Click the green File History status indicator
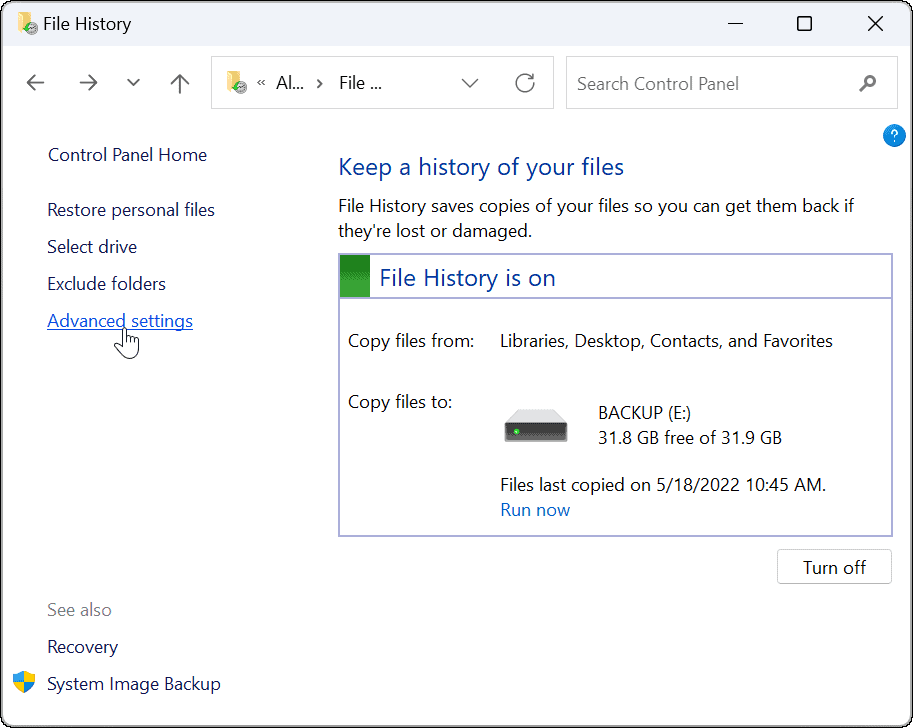The width and height of the screenshot is (913, 728). tap(354, 275)
